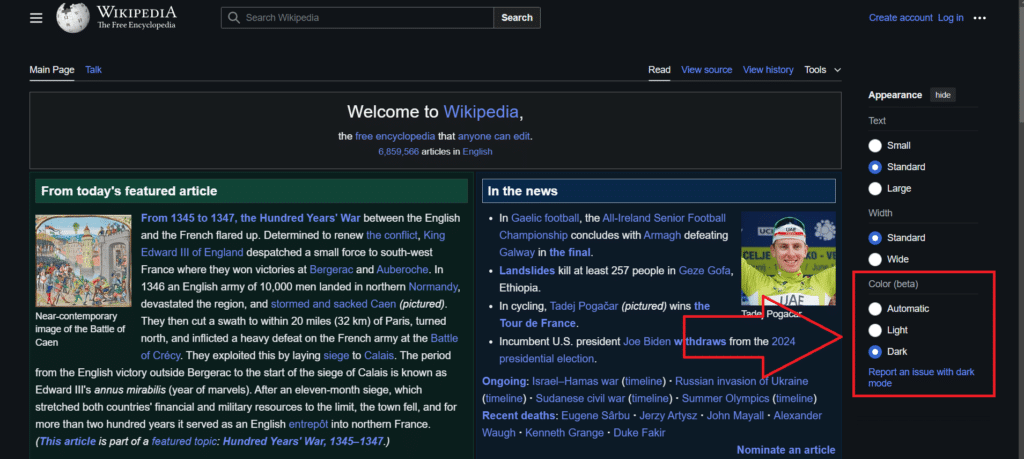Screen dimensions: 1024x459
Task: Open the Gaelic football link
Action: 545,218
